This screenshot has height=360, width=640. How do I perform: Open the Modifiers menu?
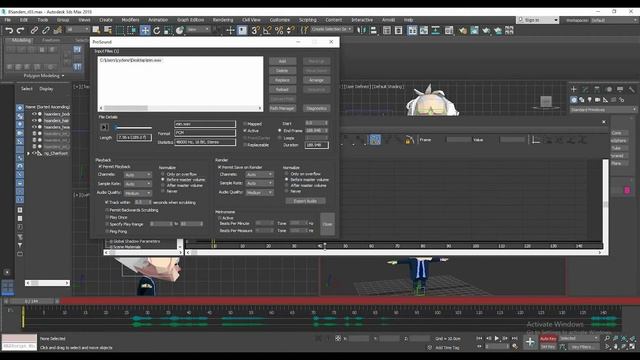(130, 20)
